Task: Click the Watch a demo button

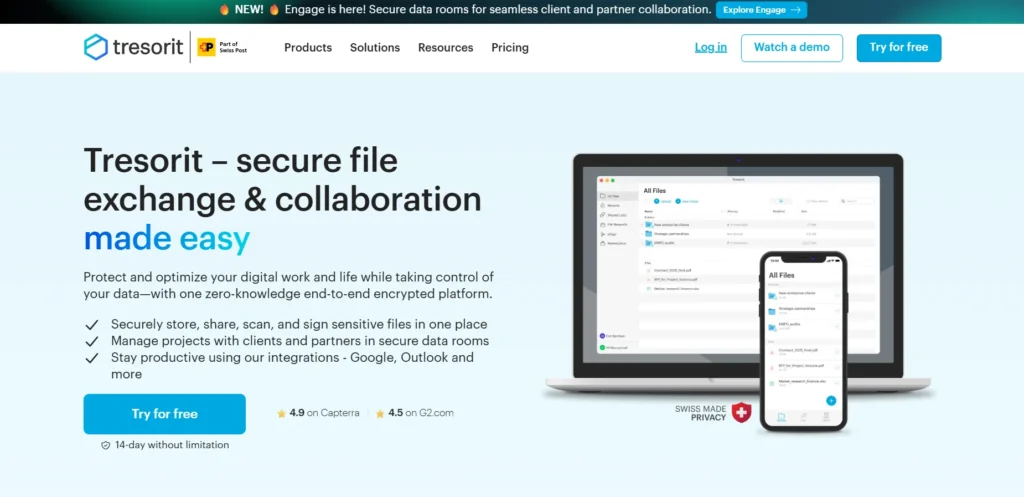Action: click(x=792, y=48)
